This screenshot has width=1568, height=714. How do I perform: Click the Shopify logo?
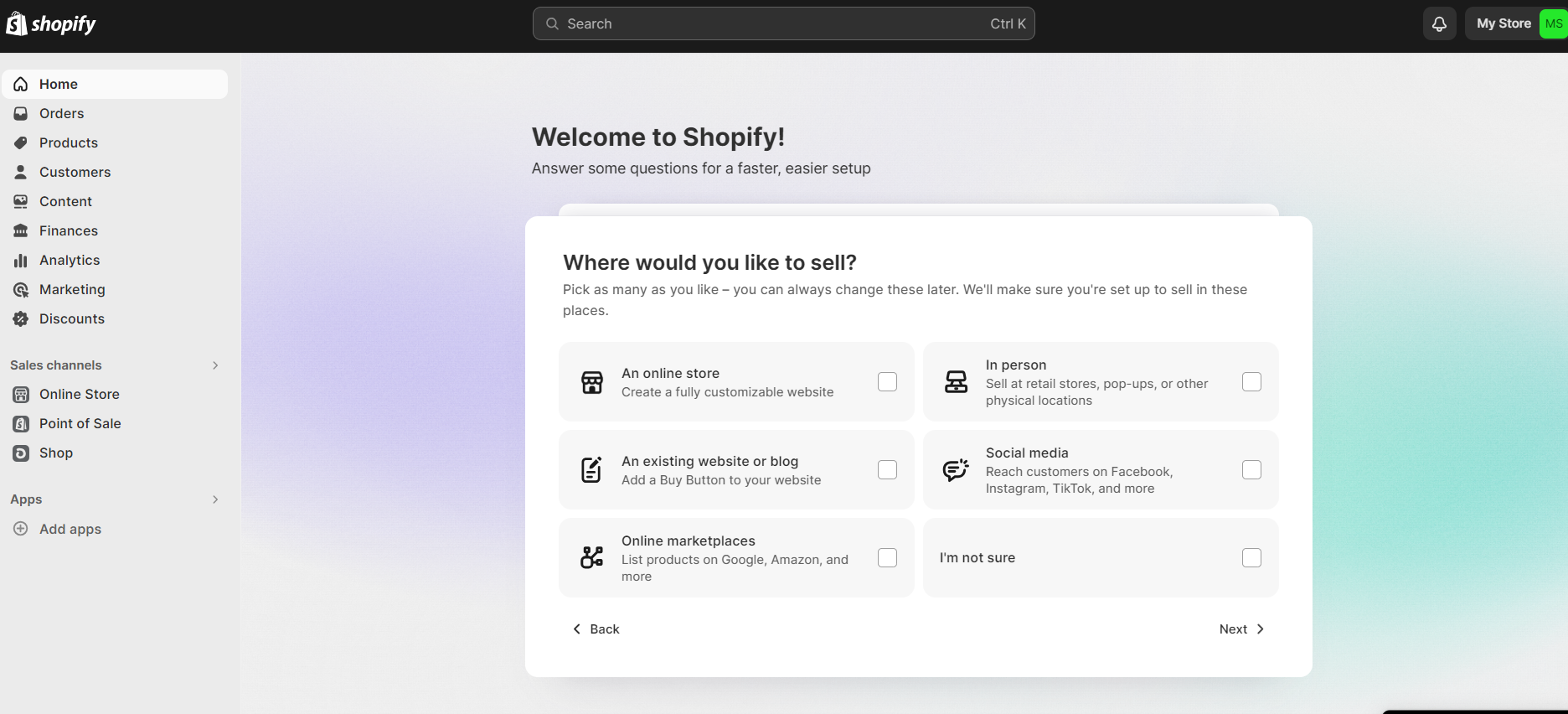coord(51,24)
